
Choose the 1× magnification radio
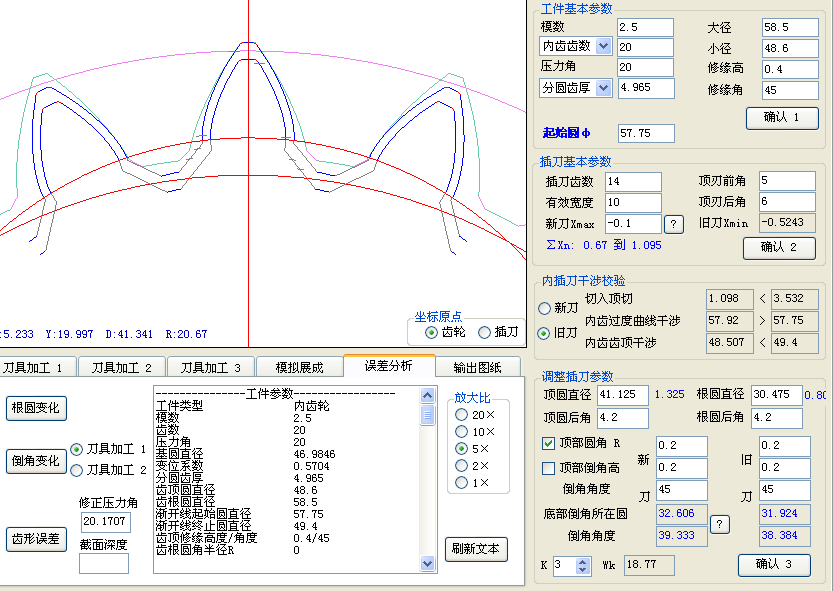coord(461,483)
